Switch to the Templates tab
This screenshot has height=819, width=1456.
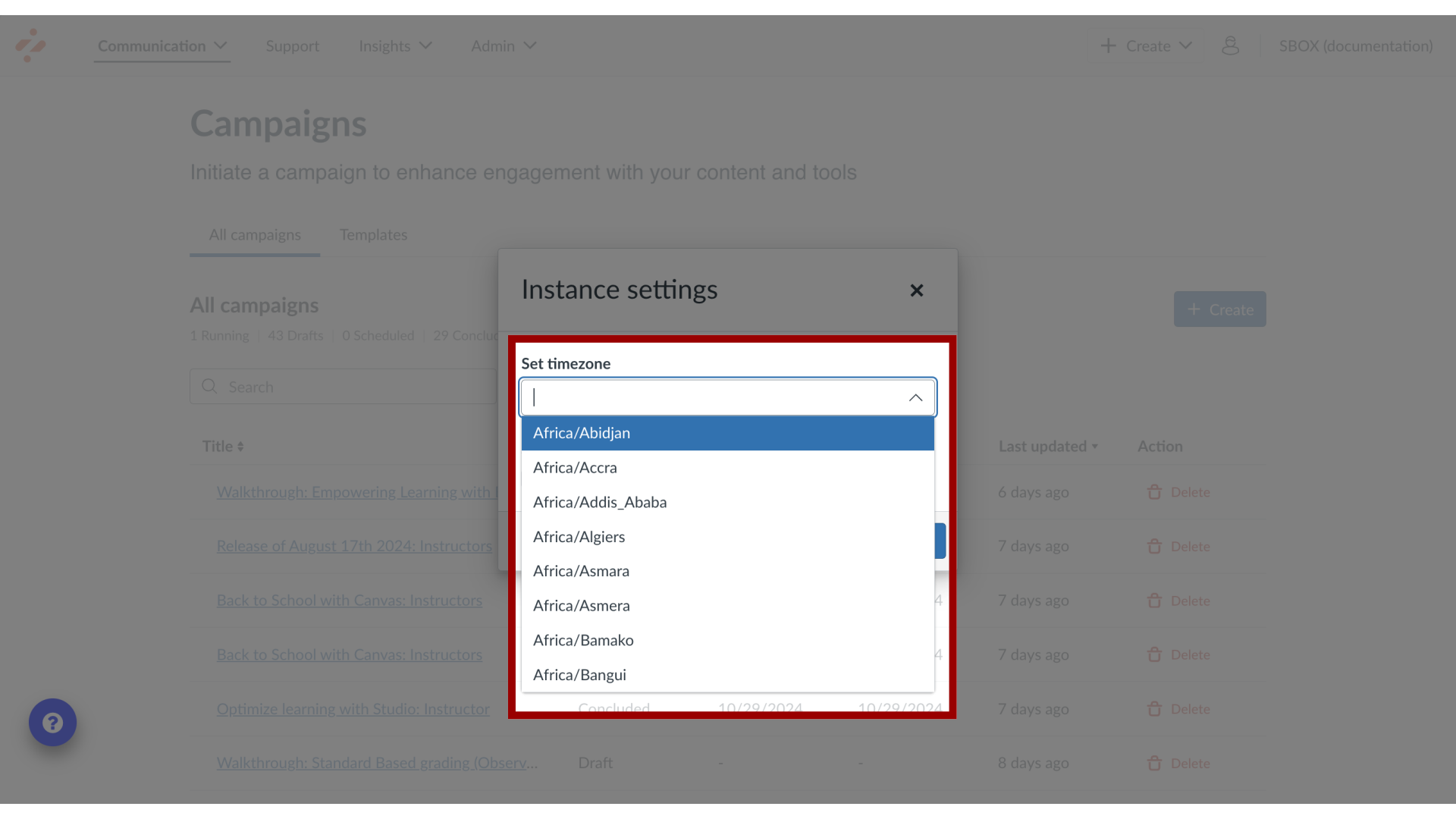pos(373,235)
